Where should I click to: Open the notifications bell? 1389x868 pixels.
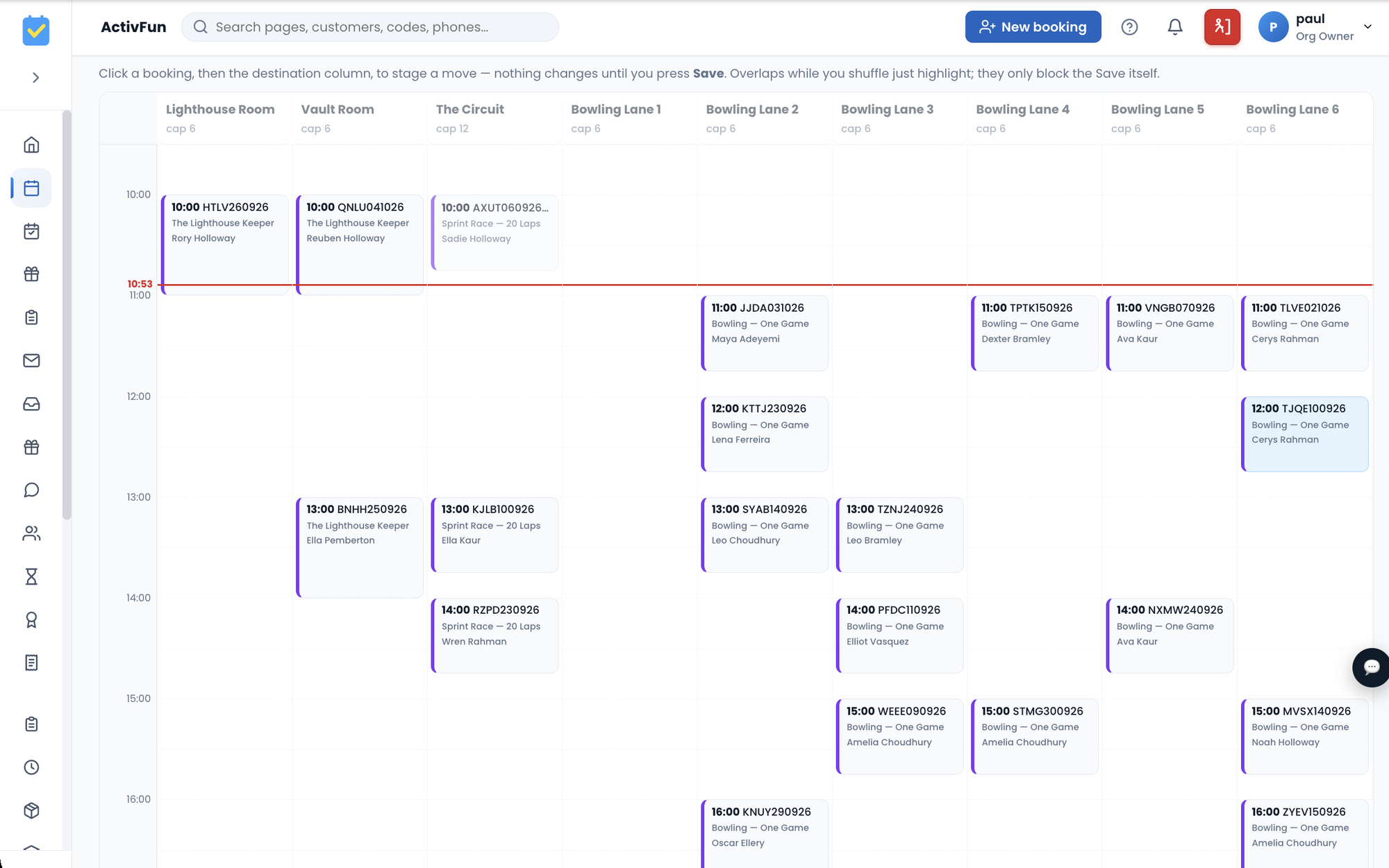1175,27
